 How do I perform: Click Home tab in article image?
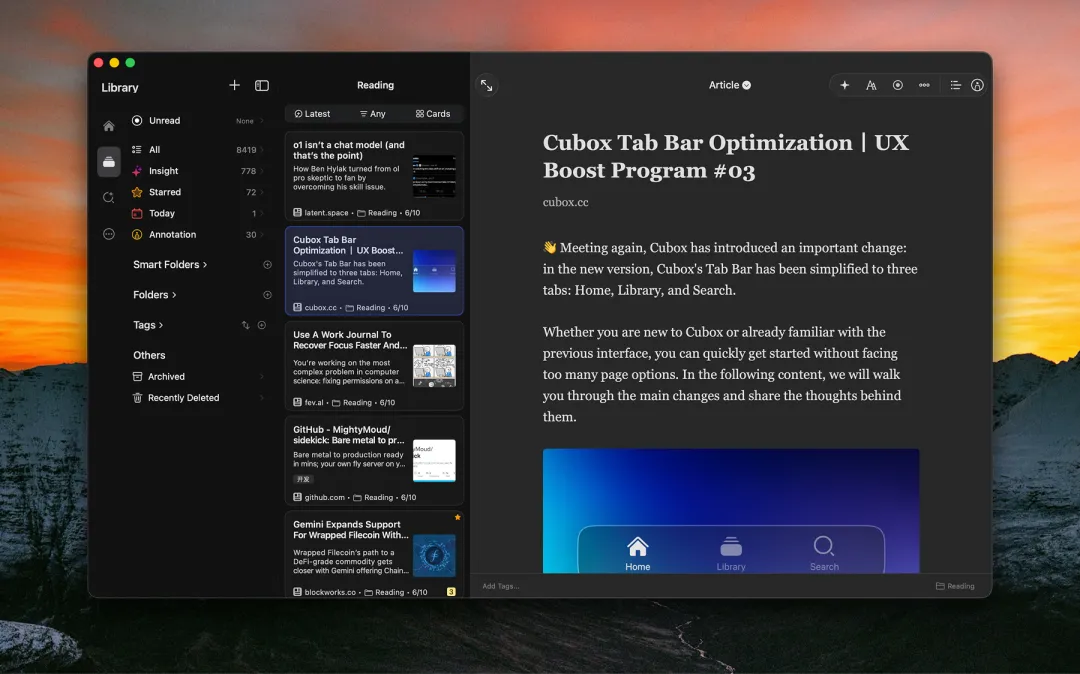[x=638, y=554]
